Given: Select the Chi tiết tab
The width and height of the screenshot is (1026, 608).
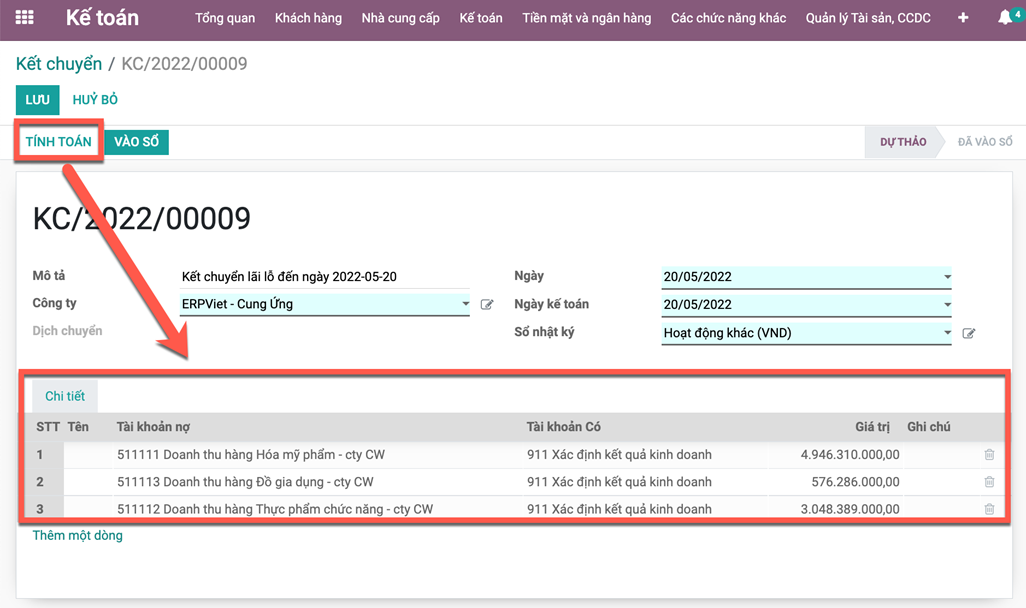Looking at the screenshot, I should [x=65, y=396].
